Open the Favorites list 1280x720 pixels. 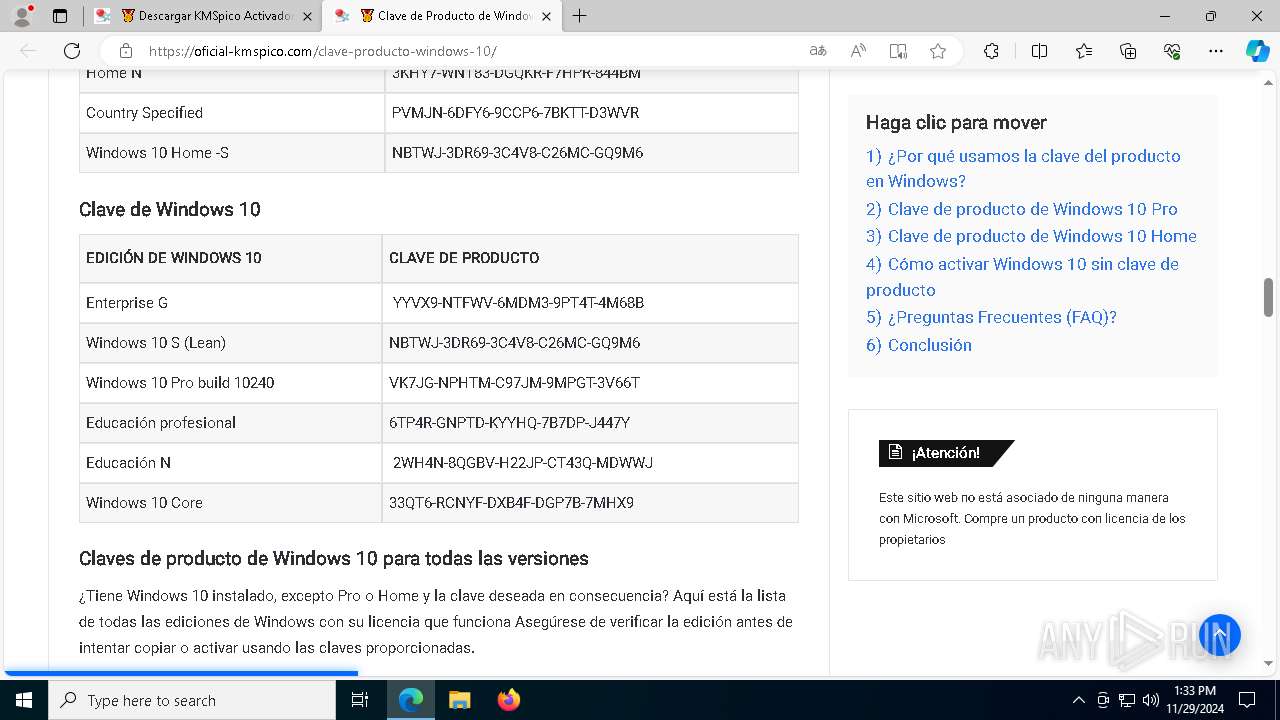pyautogui.click(x=1084, y=51)
